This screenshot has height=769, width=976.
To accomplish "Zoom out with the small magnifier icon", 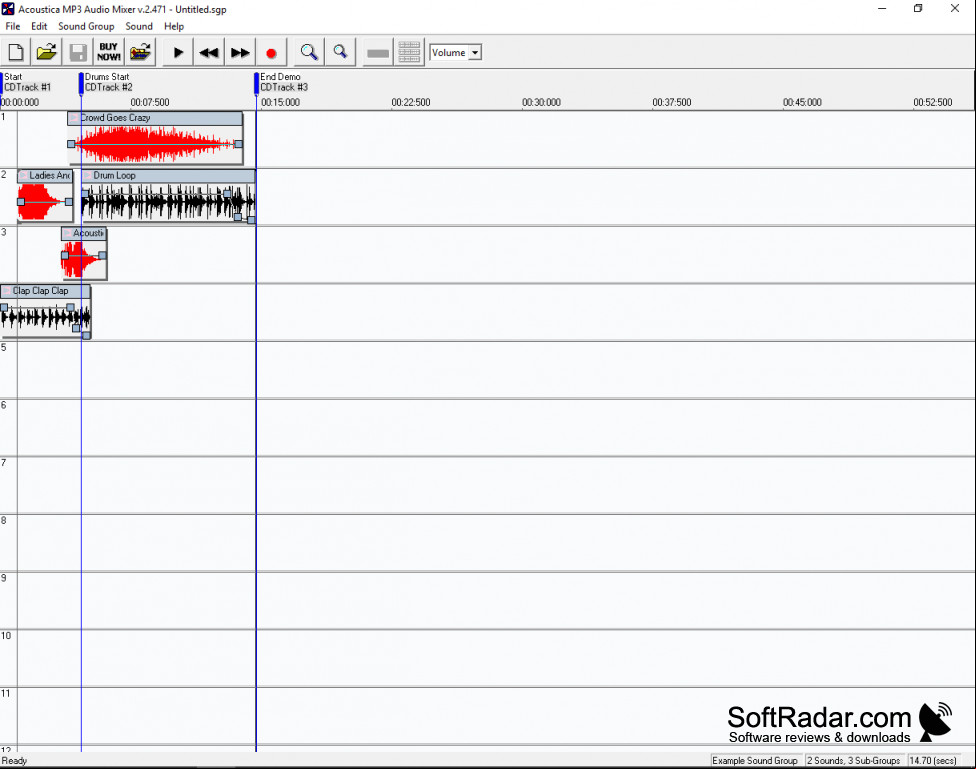I will pos(340,53).
